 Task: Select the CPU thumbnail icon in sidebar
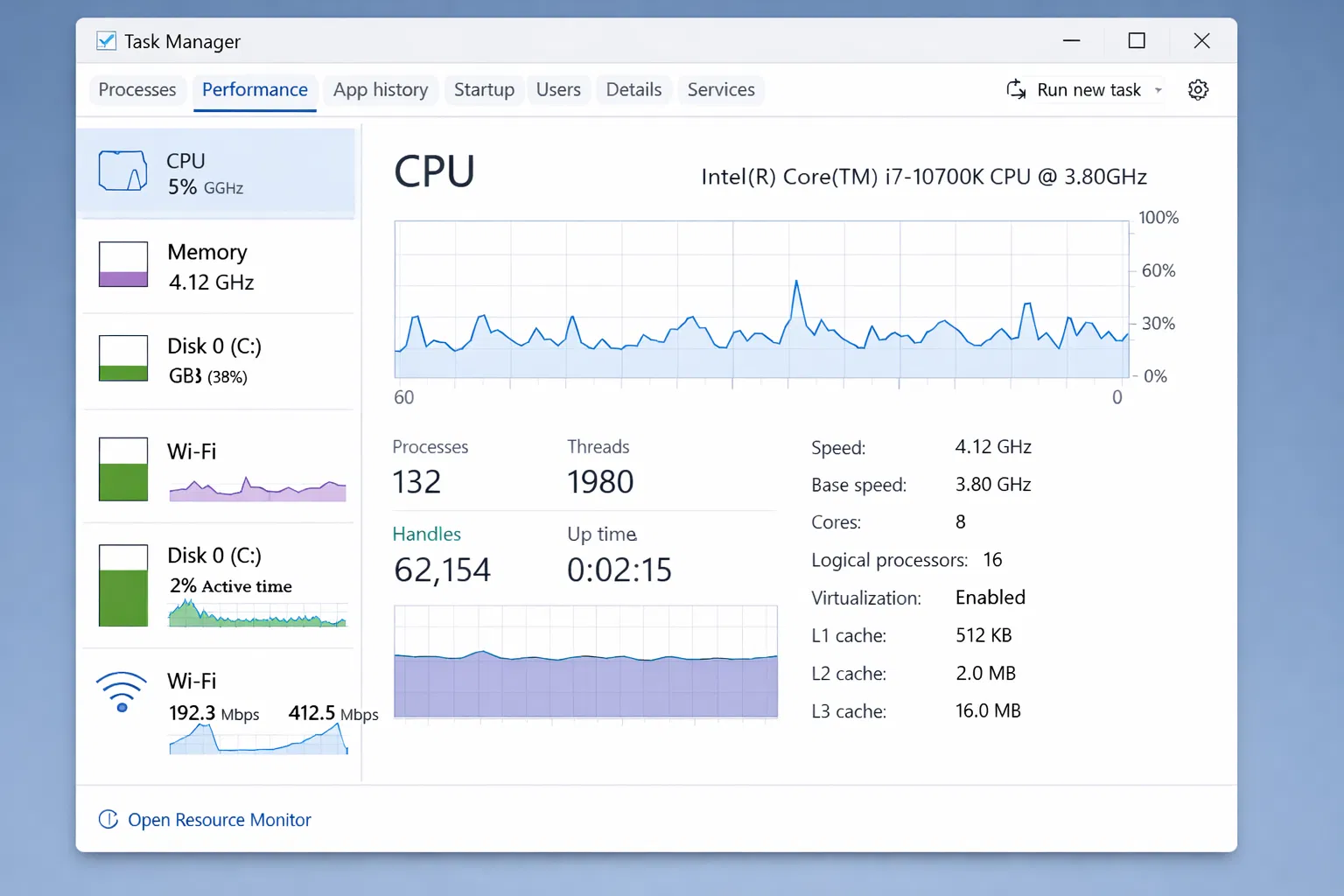point(122,171)
